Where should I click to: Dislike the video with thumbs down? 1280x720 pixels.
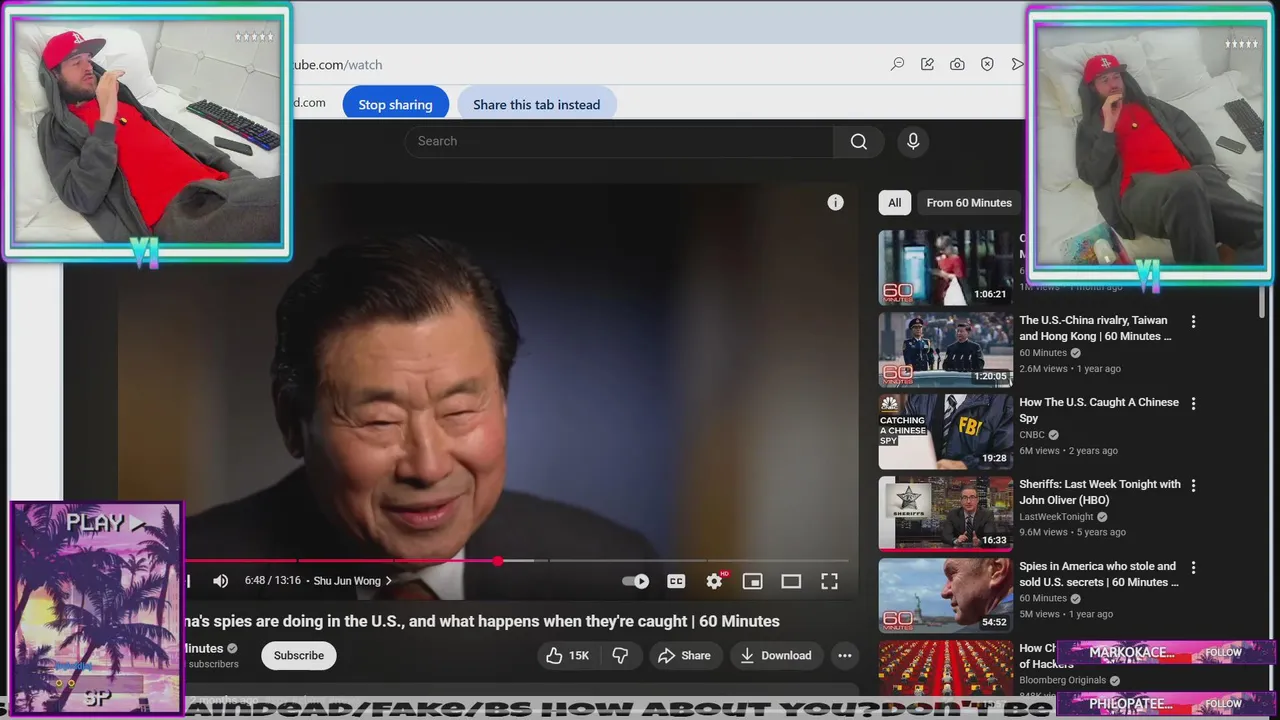(x=620, y=655)
